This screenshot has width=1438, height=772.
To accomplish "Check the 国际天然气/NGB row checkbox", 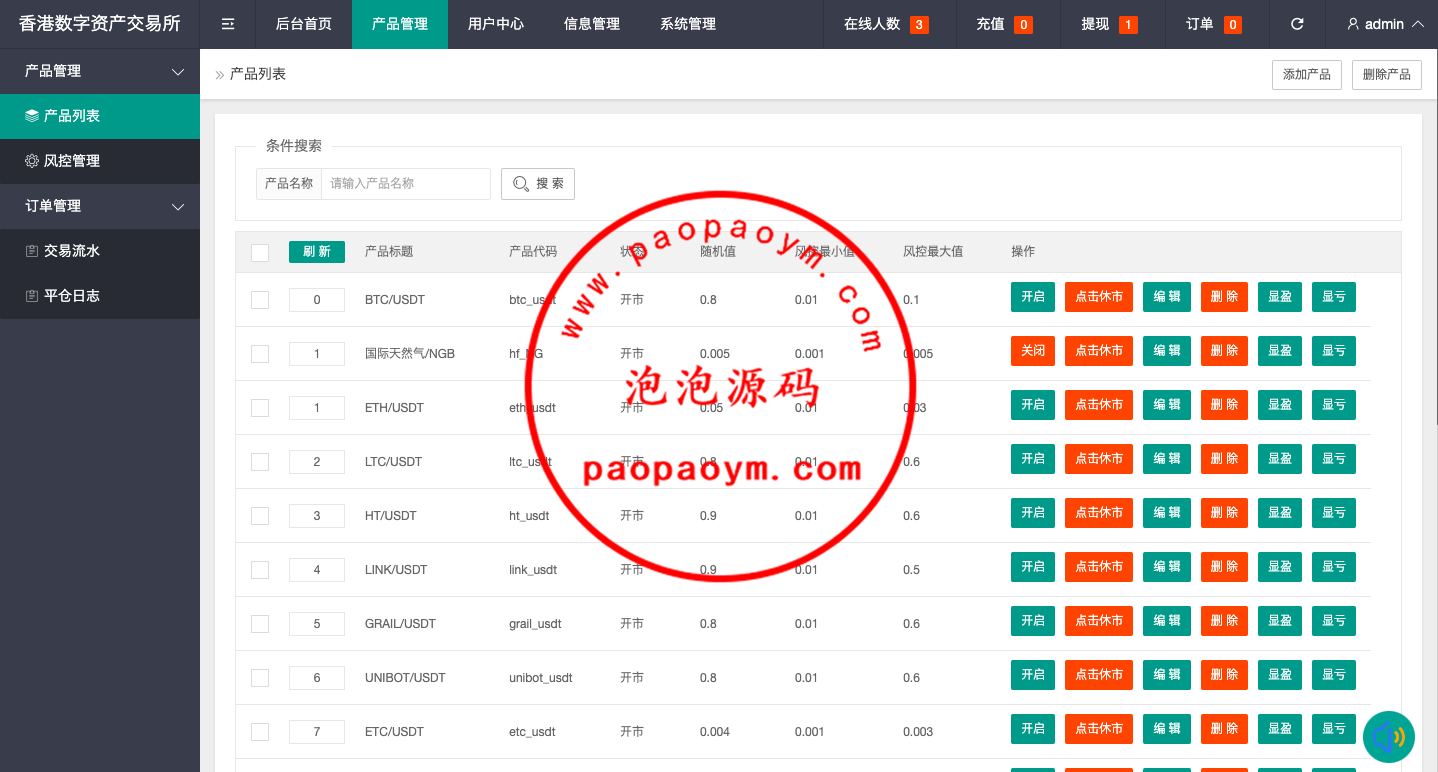I will (x=260, y=354).
